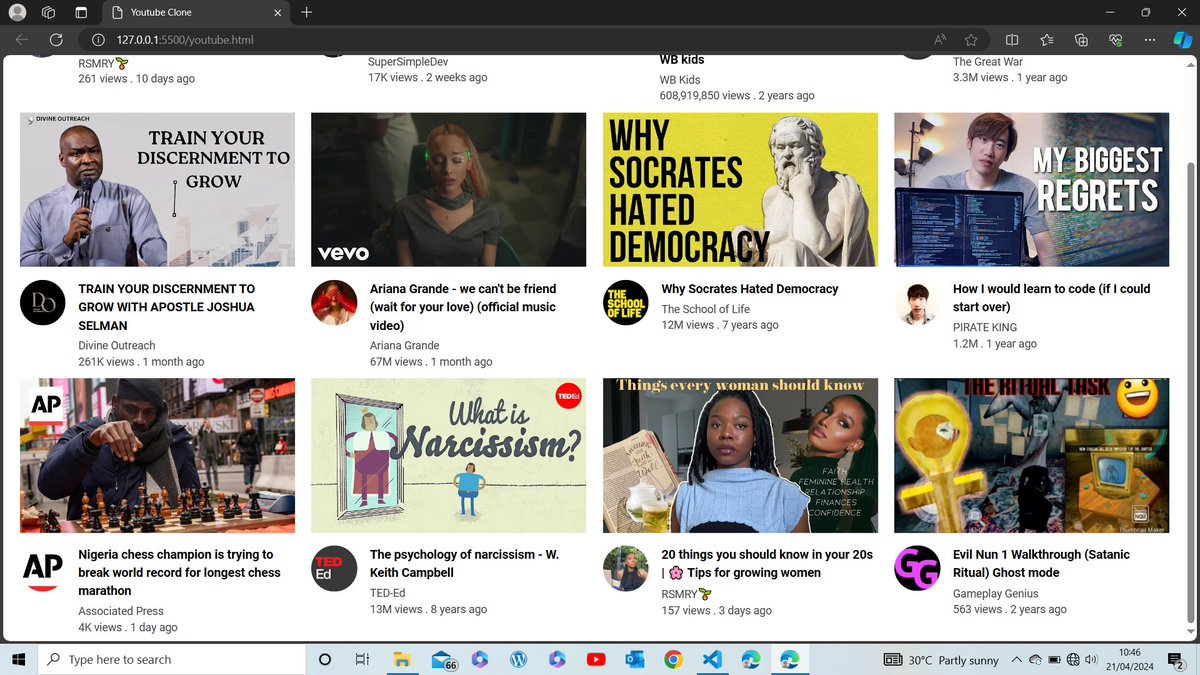1200x675 pixels.
Task: Play the Evil Nun ritual task thumbnail
Action: click(x=1031, y=455)
